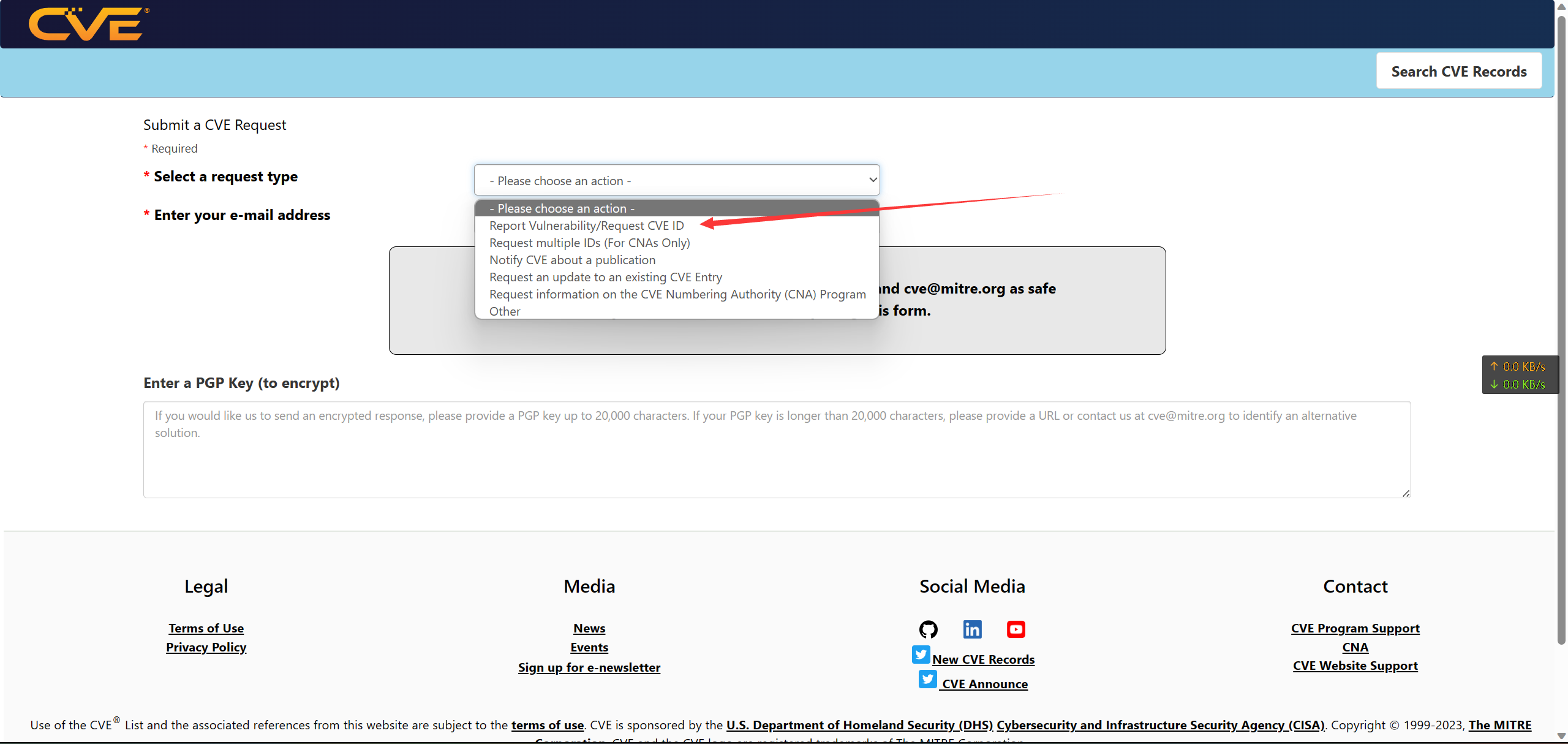Open the Terms of Use link
1568x744 pixels.
click(206, 628)
